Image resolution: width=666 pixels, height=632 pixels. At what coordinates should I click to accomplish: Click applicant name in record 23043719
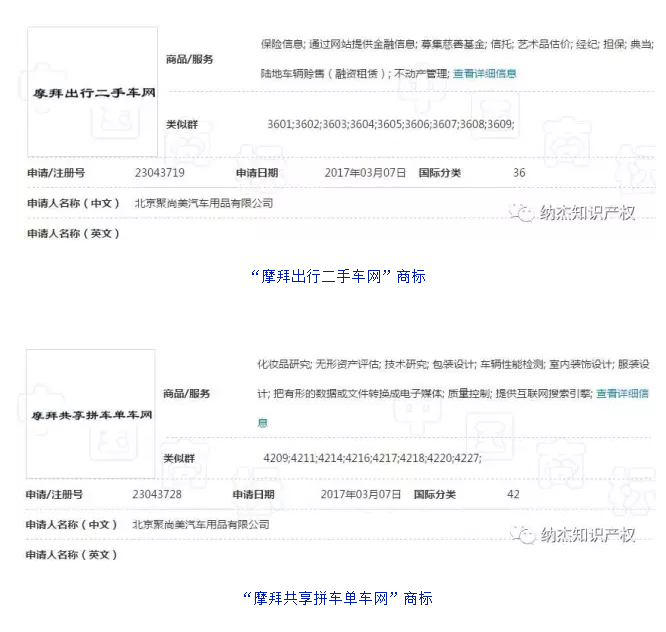204,203
